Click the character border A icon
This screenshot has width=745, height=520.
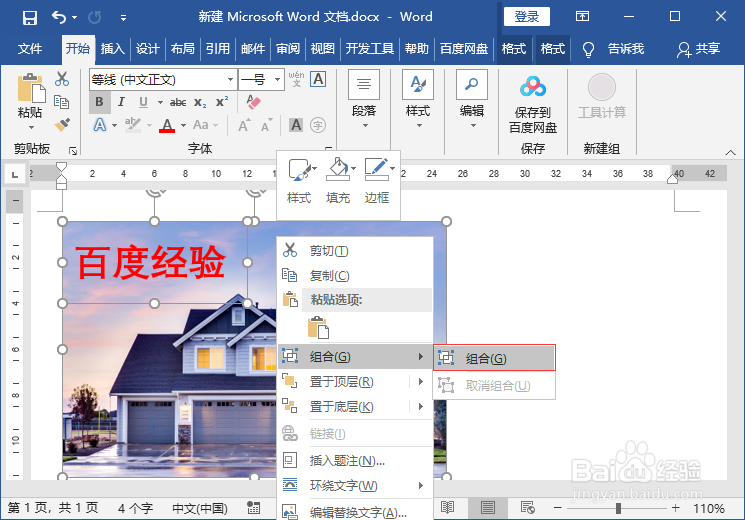[x=318, y=79]
